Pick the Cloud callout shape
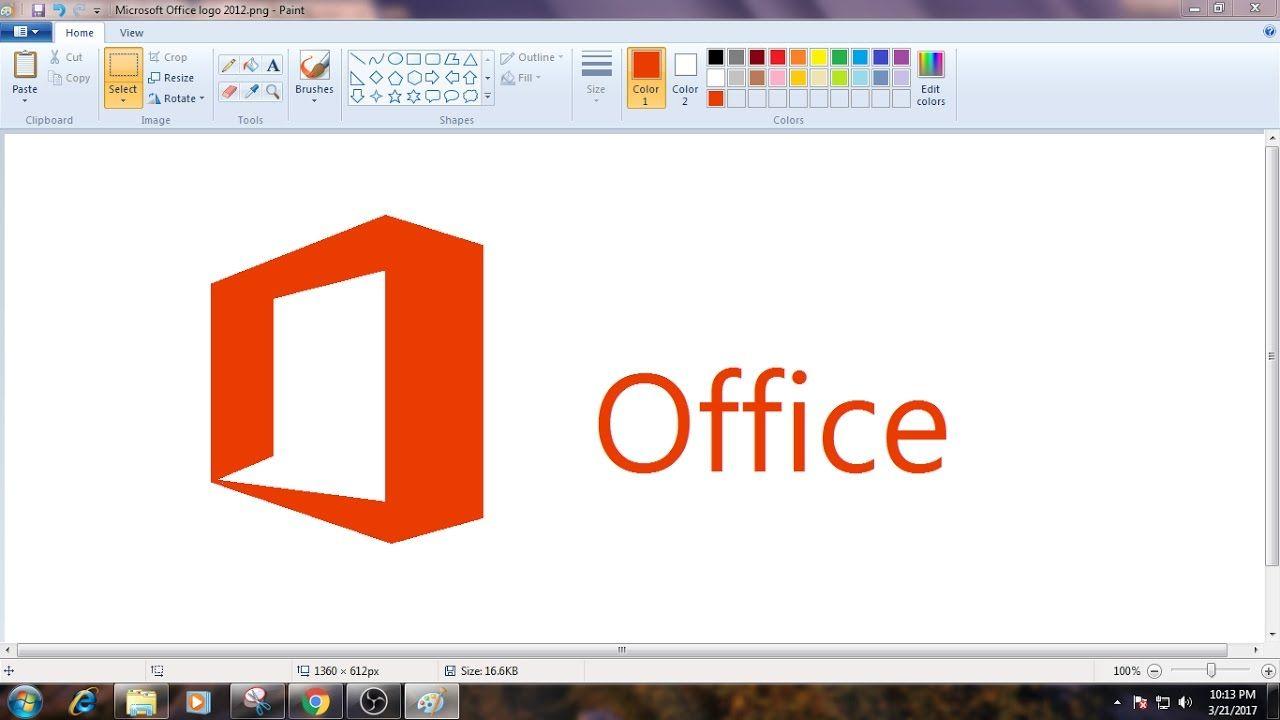This screenshot has width=1280, height=720. point(470,97)
